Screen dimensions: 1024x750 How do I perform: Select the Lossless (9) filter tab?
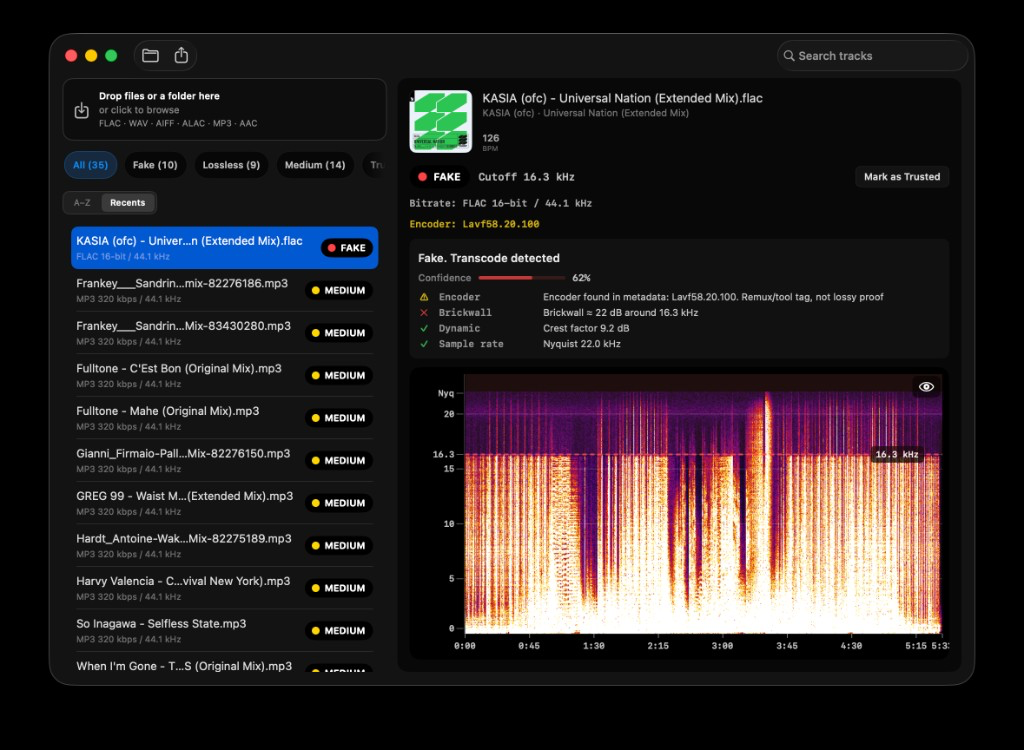coord(231,165)
